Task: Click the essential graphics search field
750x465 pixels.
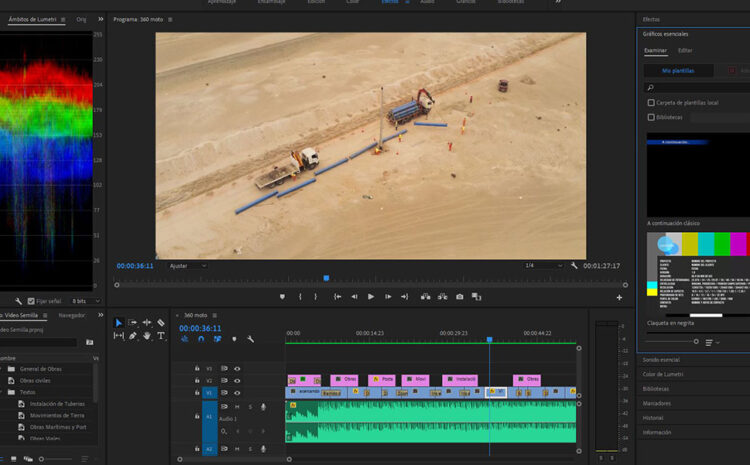Action: point(698,88)
